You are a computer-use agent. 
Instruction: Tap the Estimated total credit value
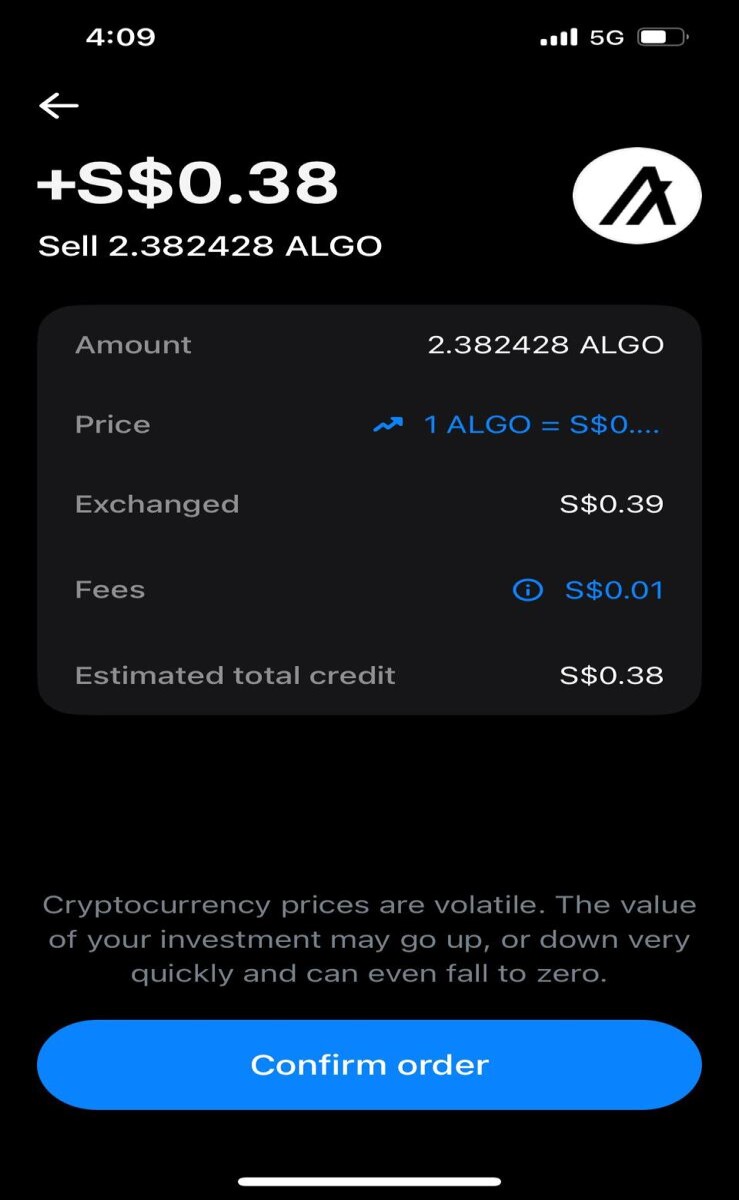[611, 675]
